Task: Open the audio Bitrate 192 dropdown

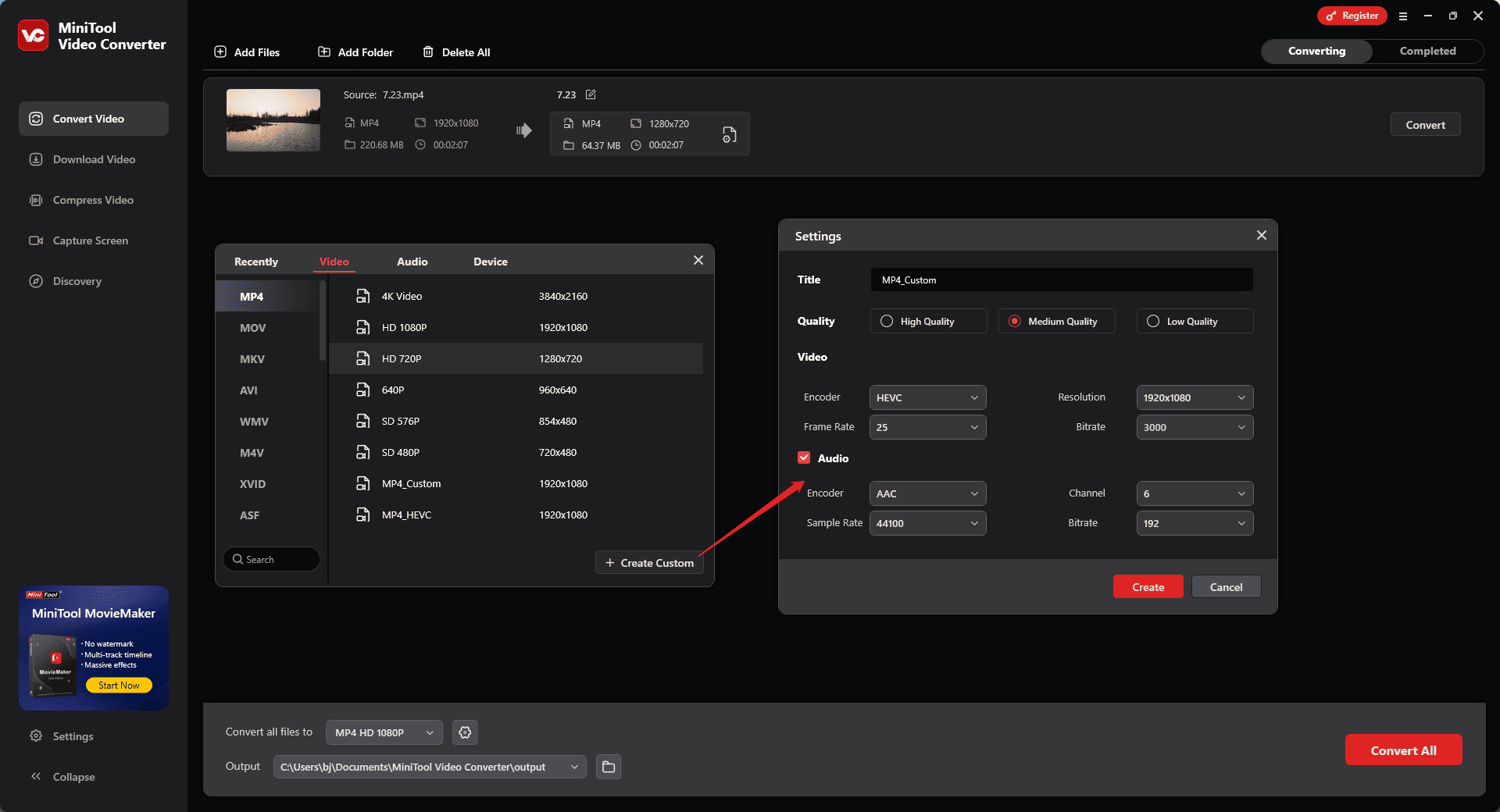Action: 1195,523
